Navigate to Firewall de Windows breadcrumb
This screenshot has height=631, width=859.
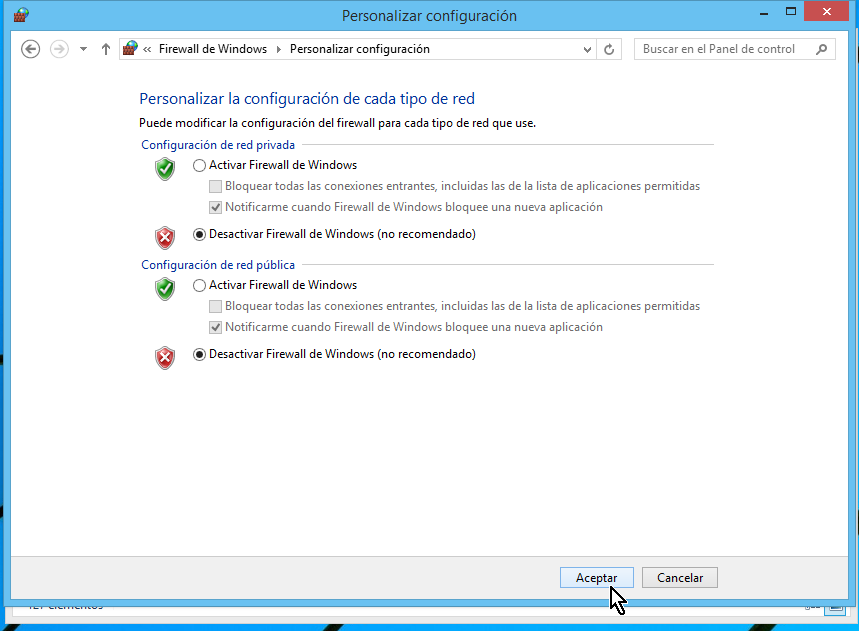(x=213, y=49)
